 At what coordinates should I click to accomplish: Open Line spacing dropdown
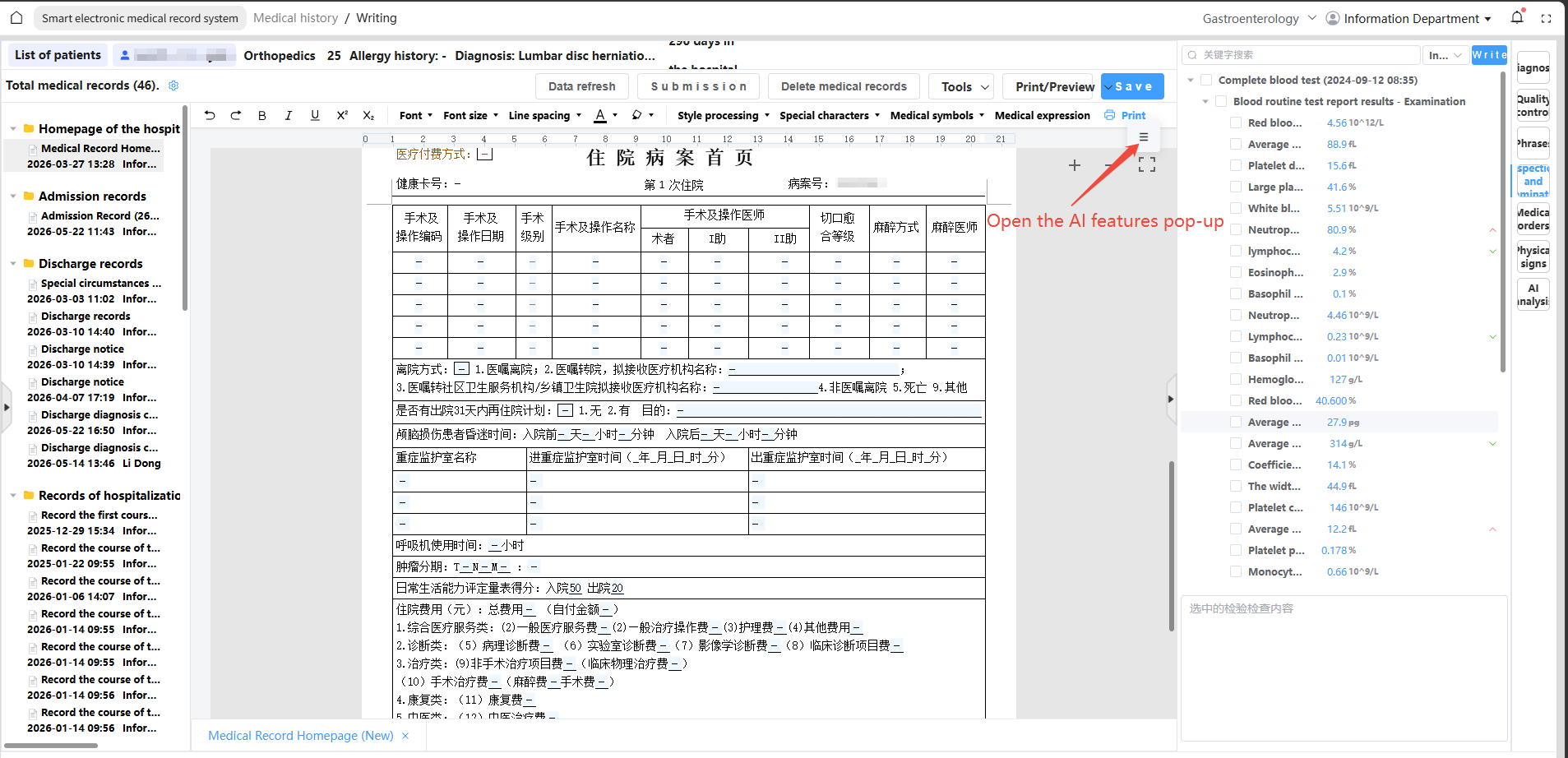point(544,115)
